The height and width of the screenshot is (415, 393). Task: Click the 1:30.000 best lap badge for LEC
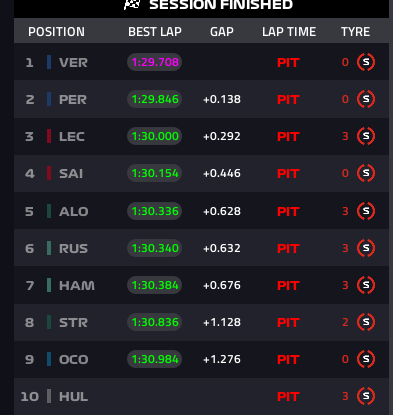[154, 136]
